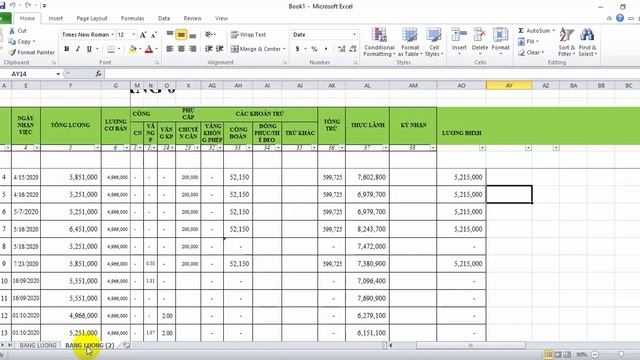This screenshot has height=360, width=640.
Task: Activate the Format Painter
Action: [x=32, y=52]
